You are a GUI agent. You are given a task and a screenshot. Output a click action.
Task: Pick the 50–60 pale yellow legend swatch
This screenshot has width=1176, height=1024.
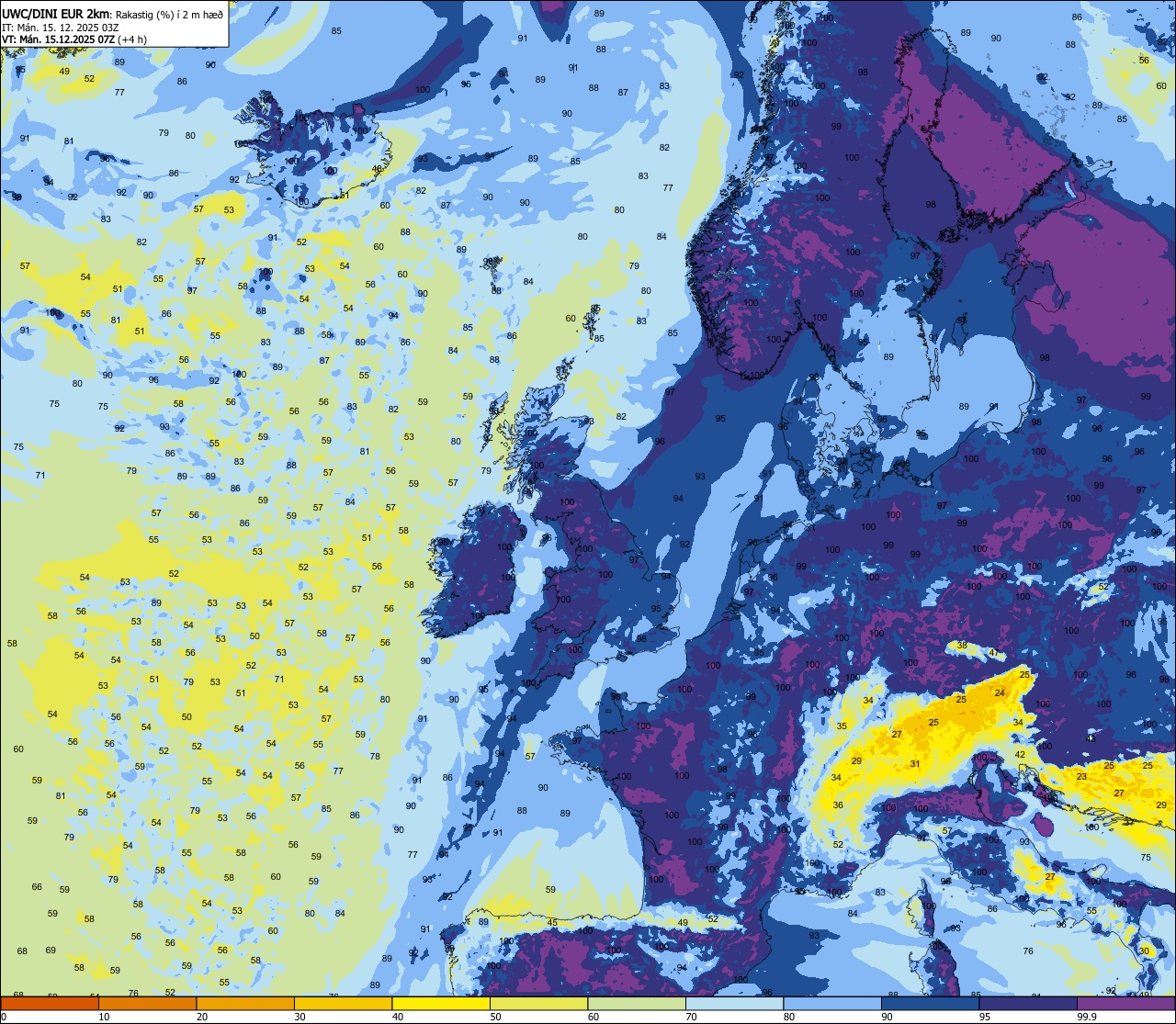click(538, 1003)
